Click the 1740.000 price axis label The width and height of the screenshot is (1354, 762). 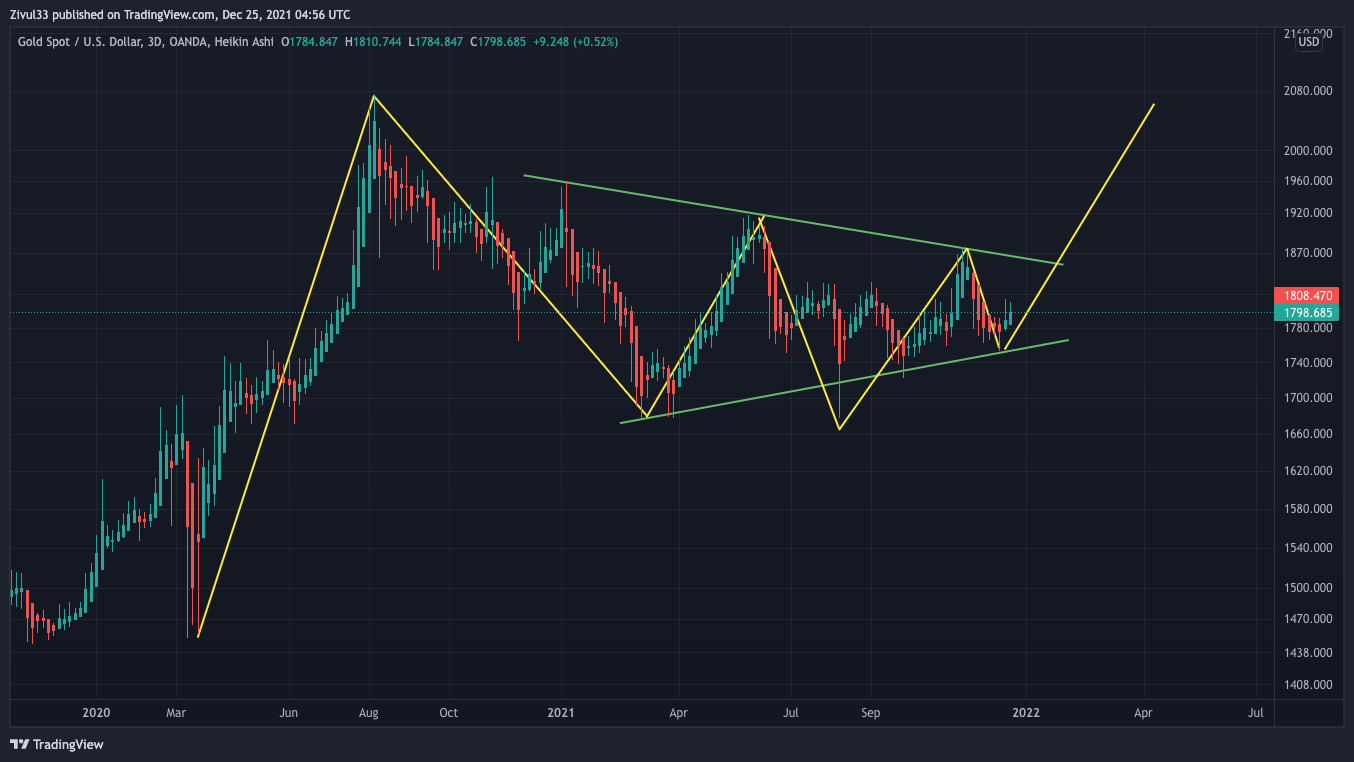pyautogui.click(x=1308, y=363)
